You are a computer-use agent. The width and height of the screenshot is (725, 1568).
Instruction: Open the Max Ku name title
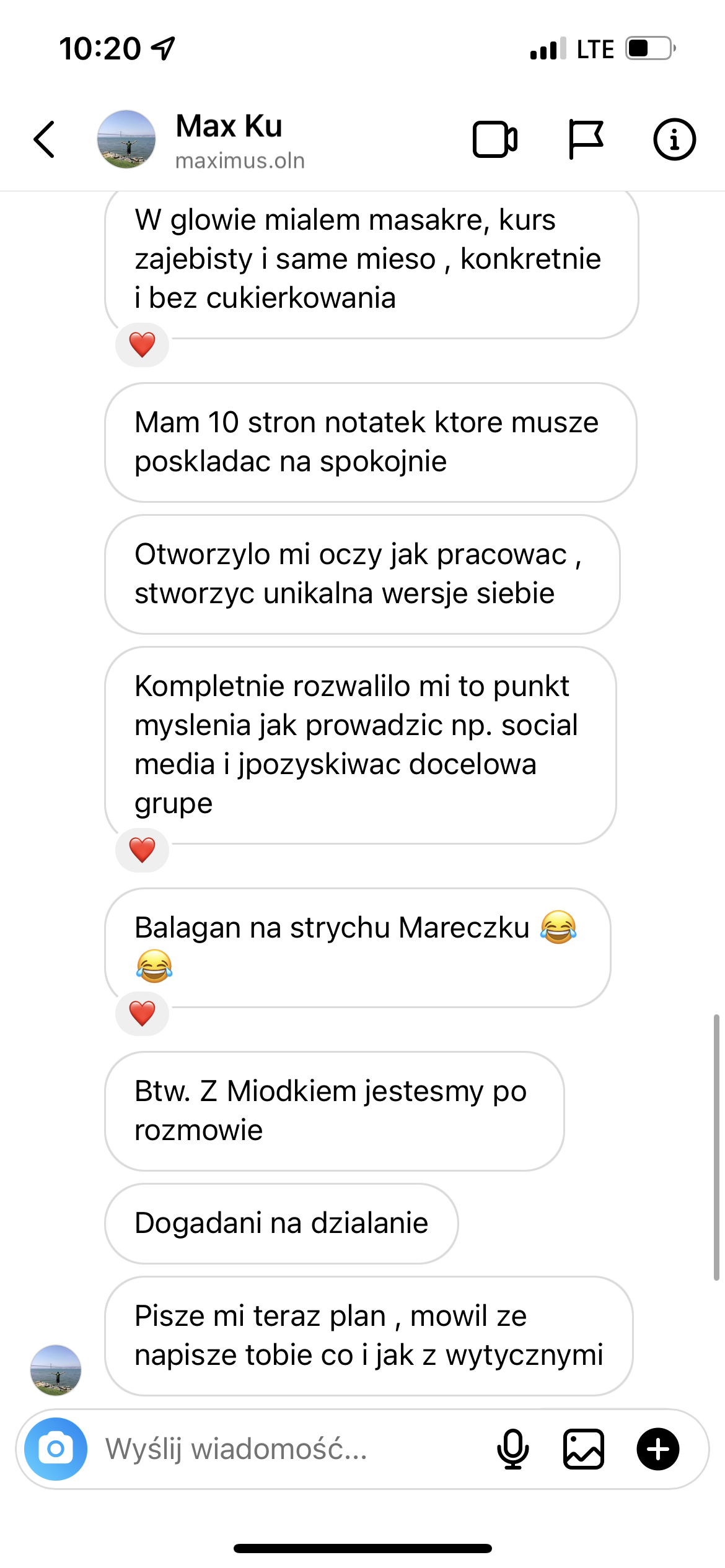[x=229, y=126]
